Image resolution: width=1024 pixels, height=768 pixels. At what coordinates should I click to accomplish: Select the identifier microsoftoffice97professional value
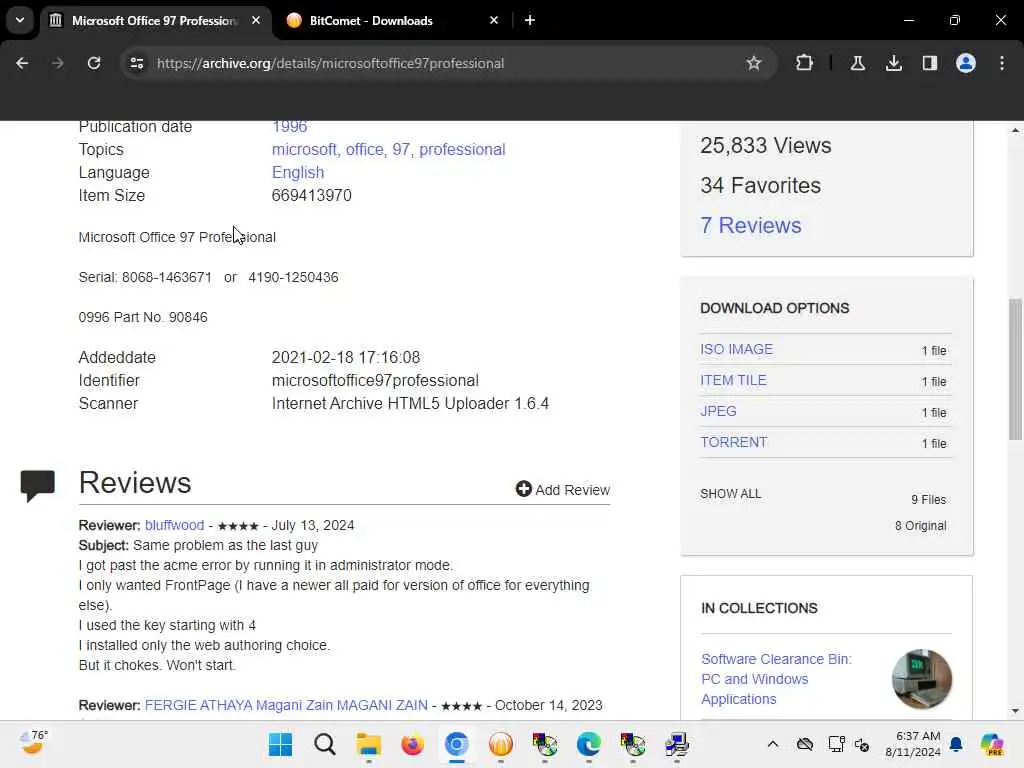click(x=375, y=380)
